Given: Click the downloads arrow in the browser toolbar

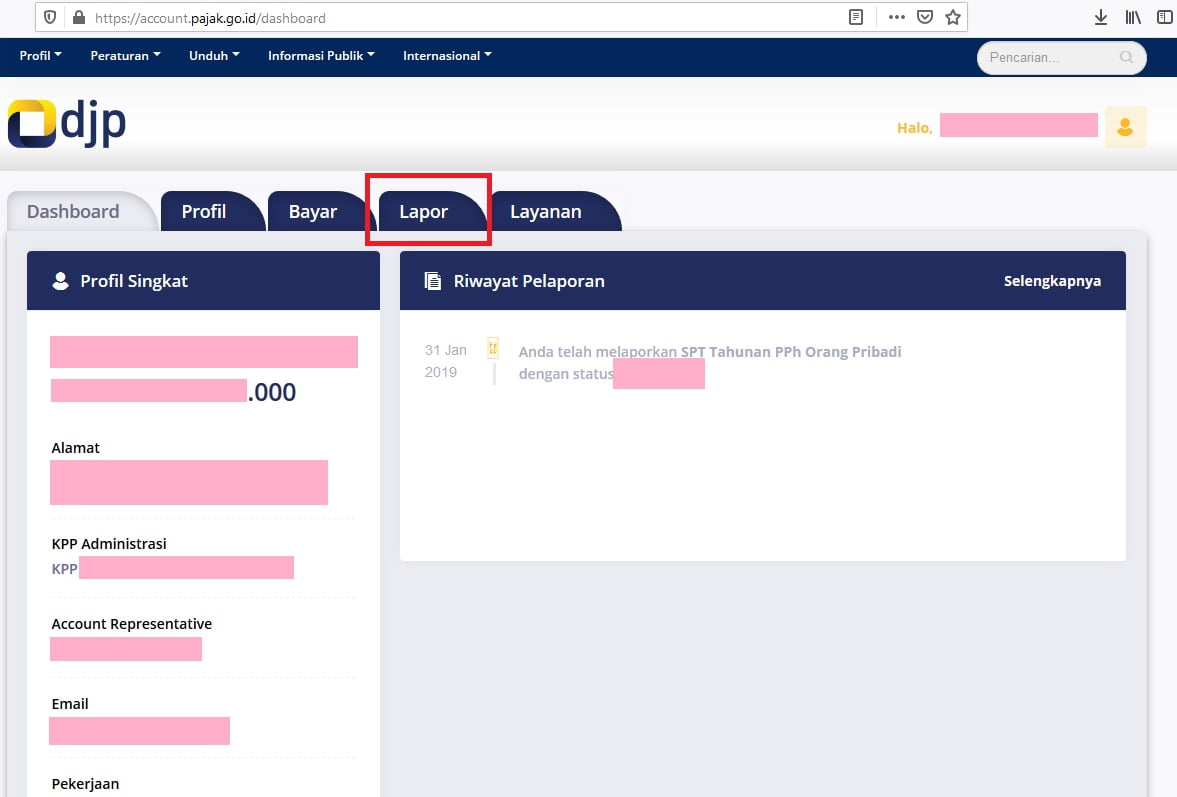Looking at the screenshot, I should [1101, 17].
